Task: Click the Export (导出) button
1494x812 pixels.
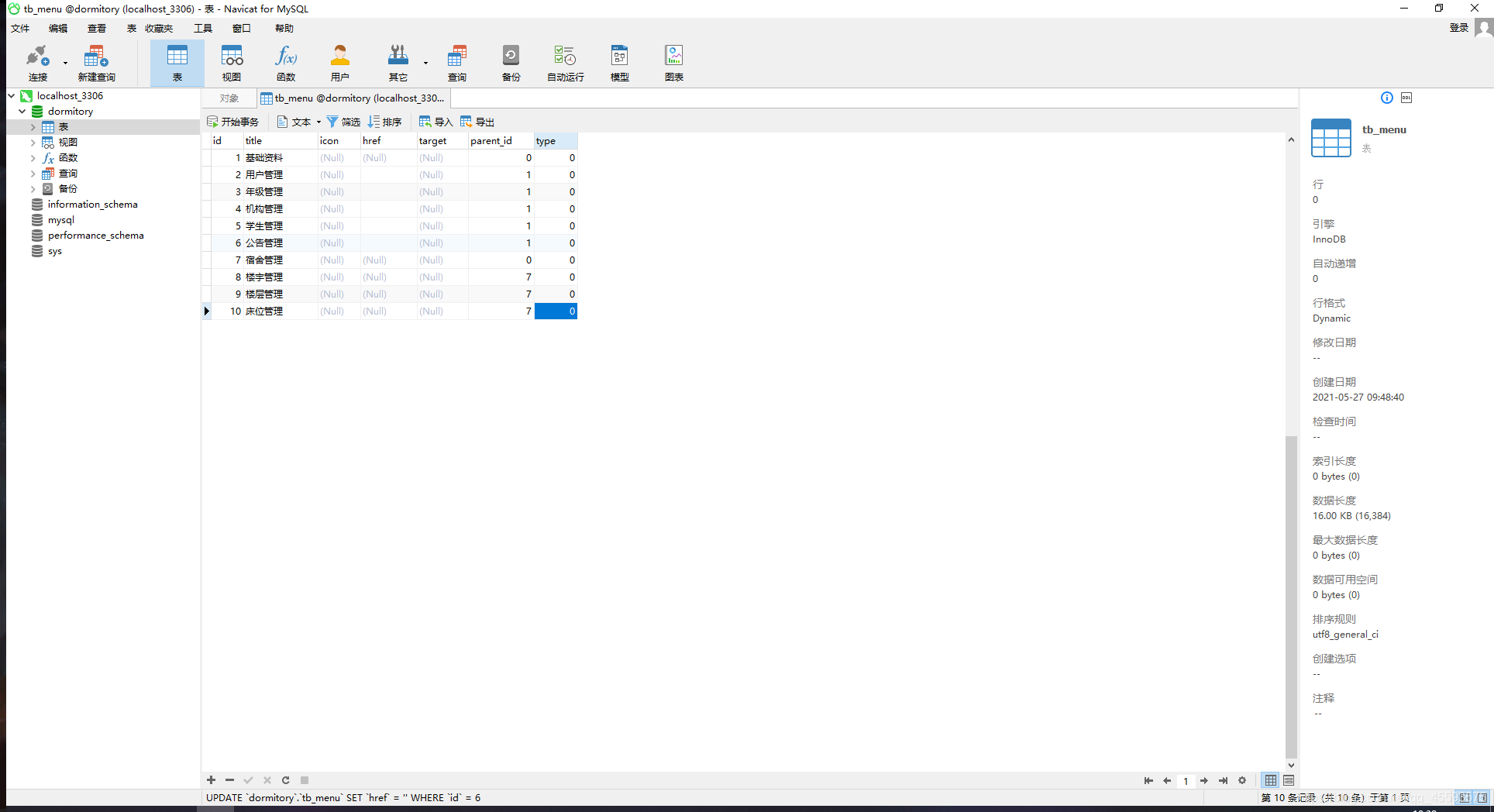Action: [x=477, y=122]
